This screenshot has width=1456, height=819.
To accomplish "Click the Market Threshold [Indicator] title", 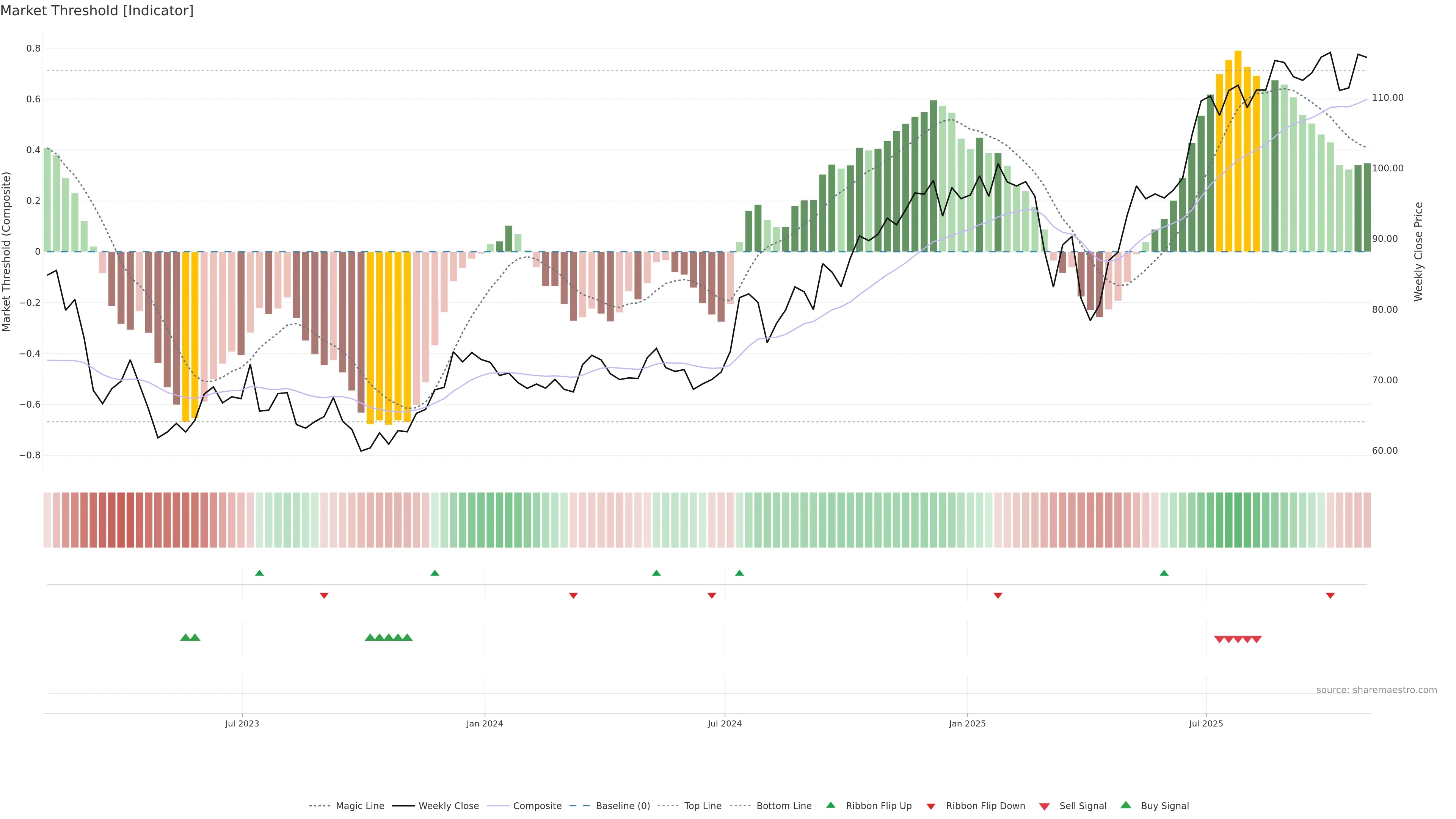I will tap(97, 11).
